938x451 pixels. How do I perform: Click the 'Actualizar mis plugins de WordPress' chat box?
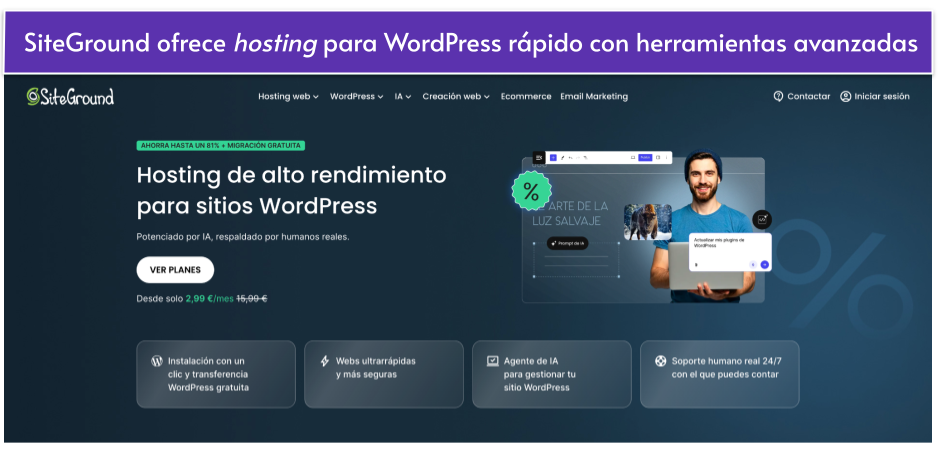pyautogui.click(x=730, y=252)
